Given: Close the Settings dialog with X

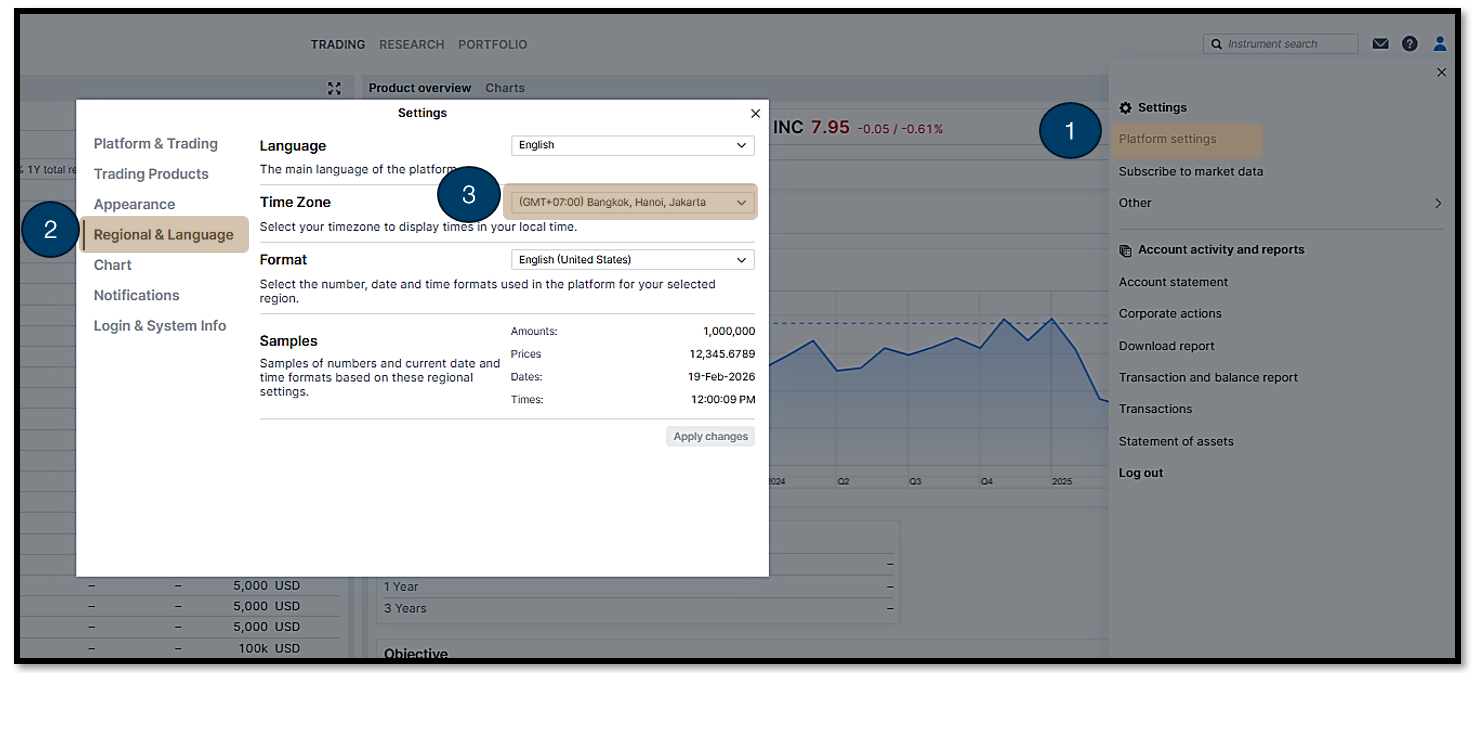Looking at the screenshot, I should tap(755, 114).
